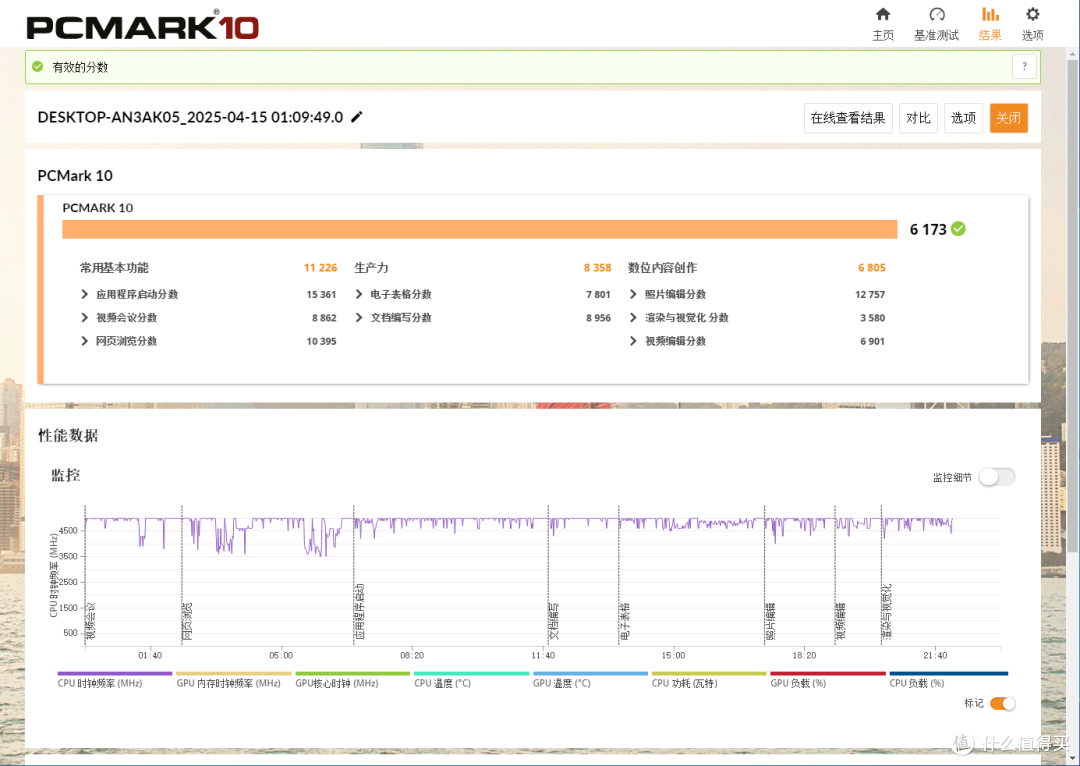Expand 应用程序启动分数 row
The image size is (1080, 766).
click(x=85, y=294)
